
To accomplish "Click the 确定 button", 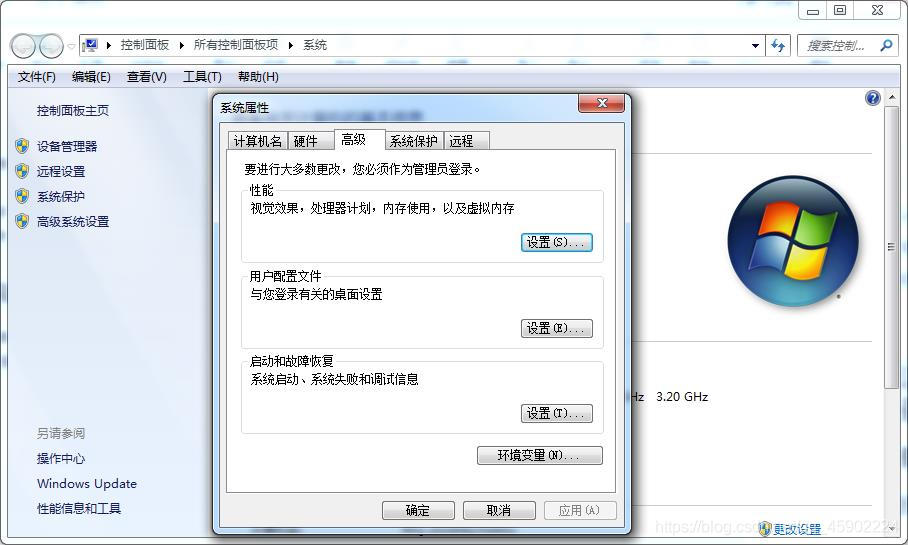I will [418, 510].
